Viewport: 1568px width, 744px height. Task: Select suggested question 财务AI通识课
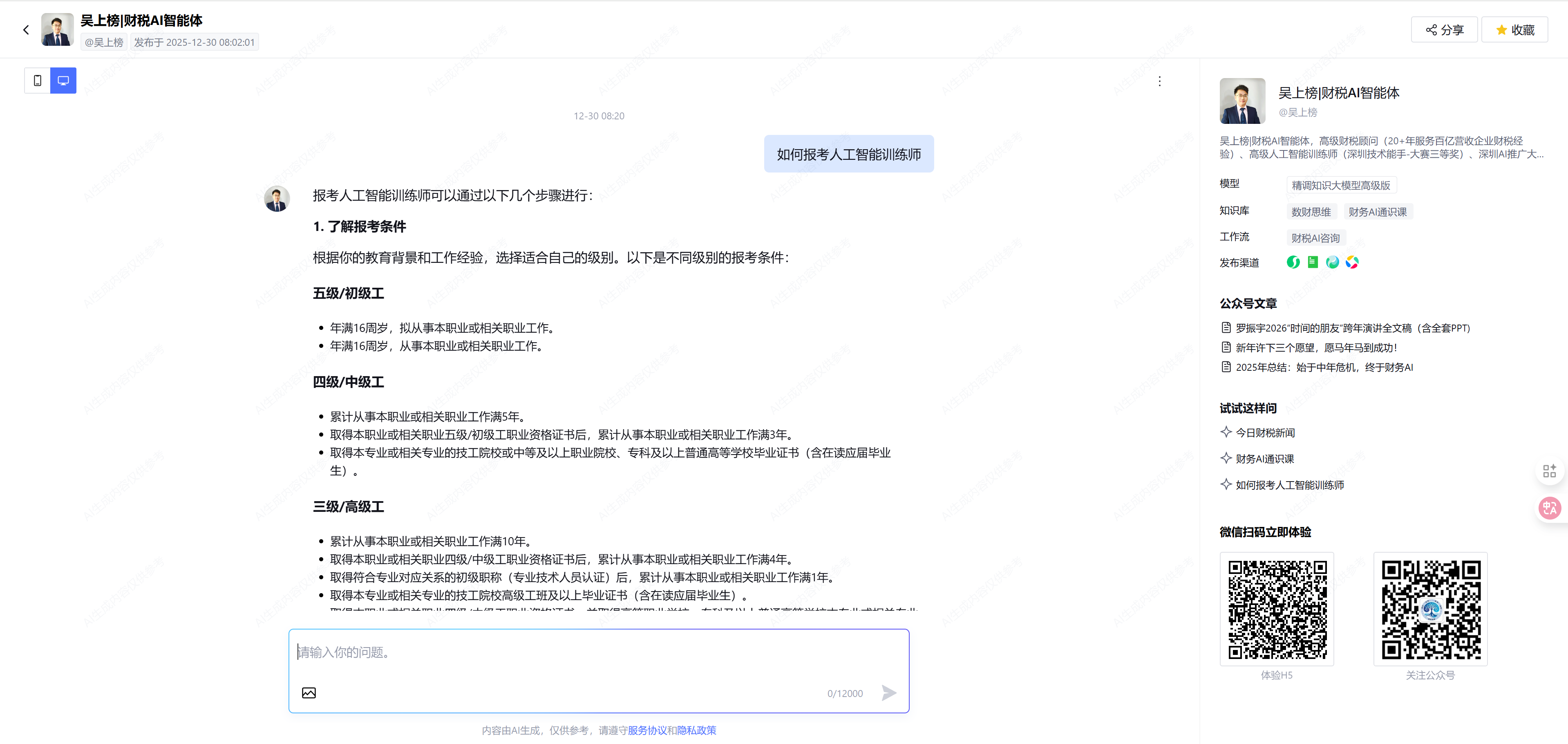coord(1264,459)
